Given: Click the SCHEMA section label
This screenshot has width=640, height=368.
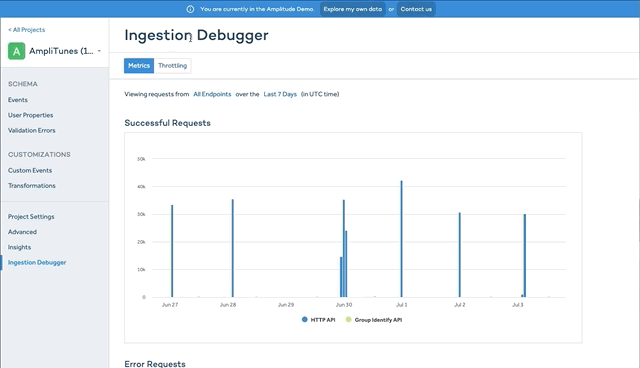Looking at the screenshot, I should coord(23,84).
